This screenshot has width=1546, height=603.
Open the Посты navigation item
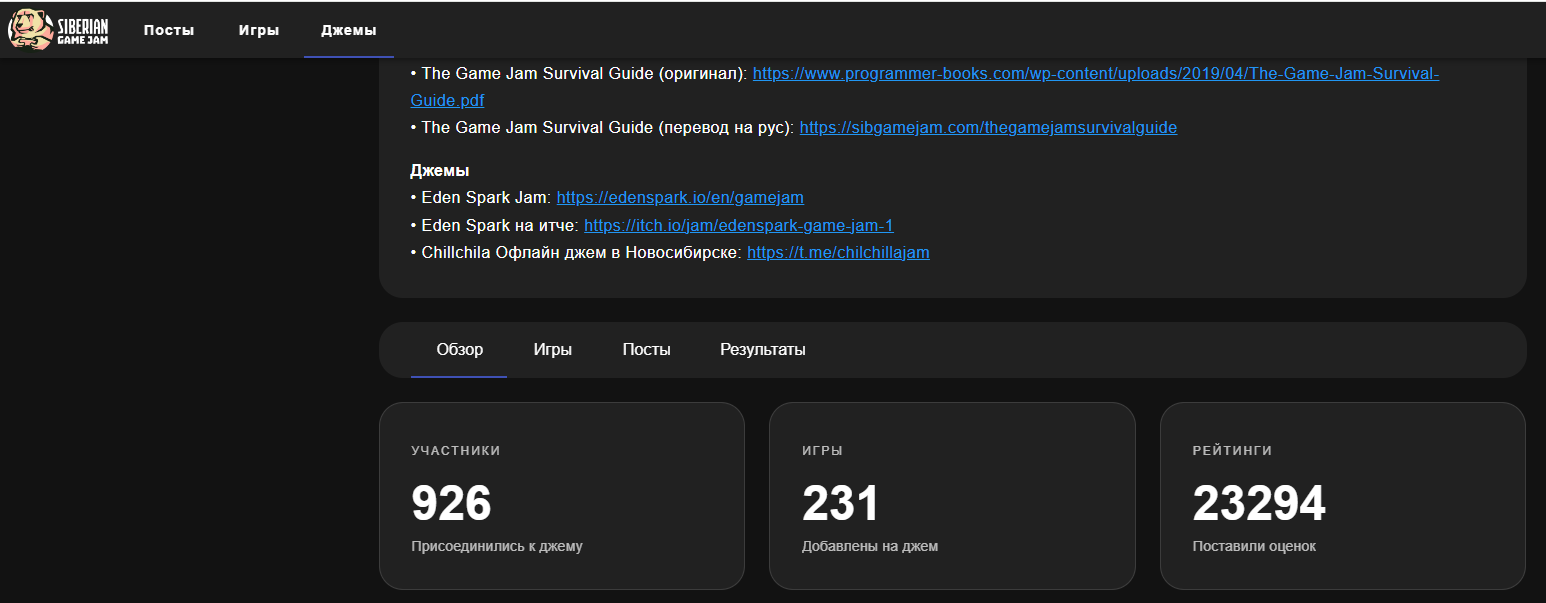coord(169,30)
